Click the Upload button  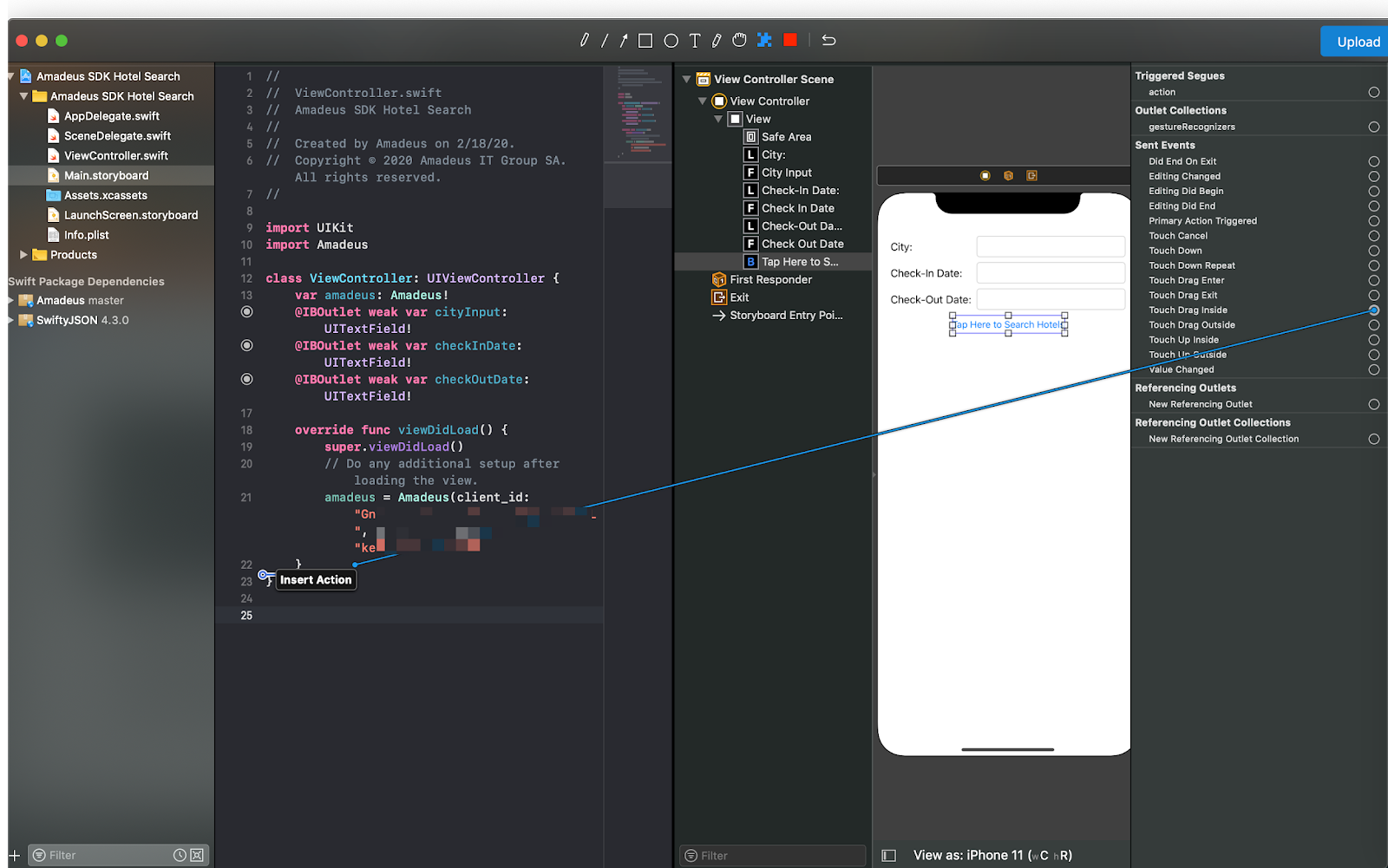click(1356, 42)
